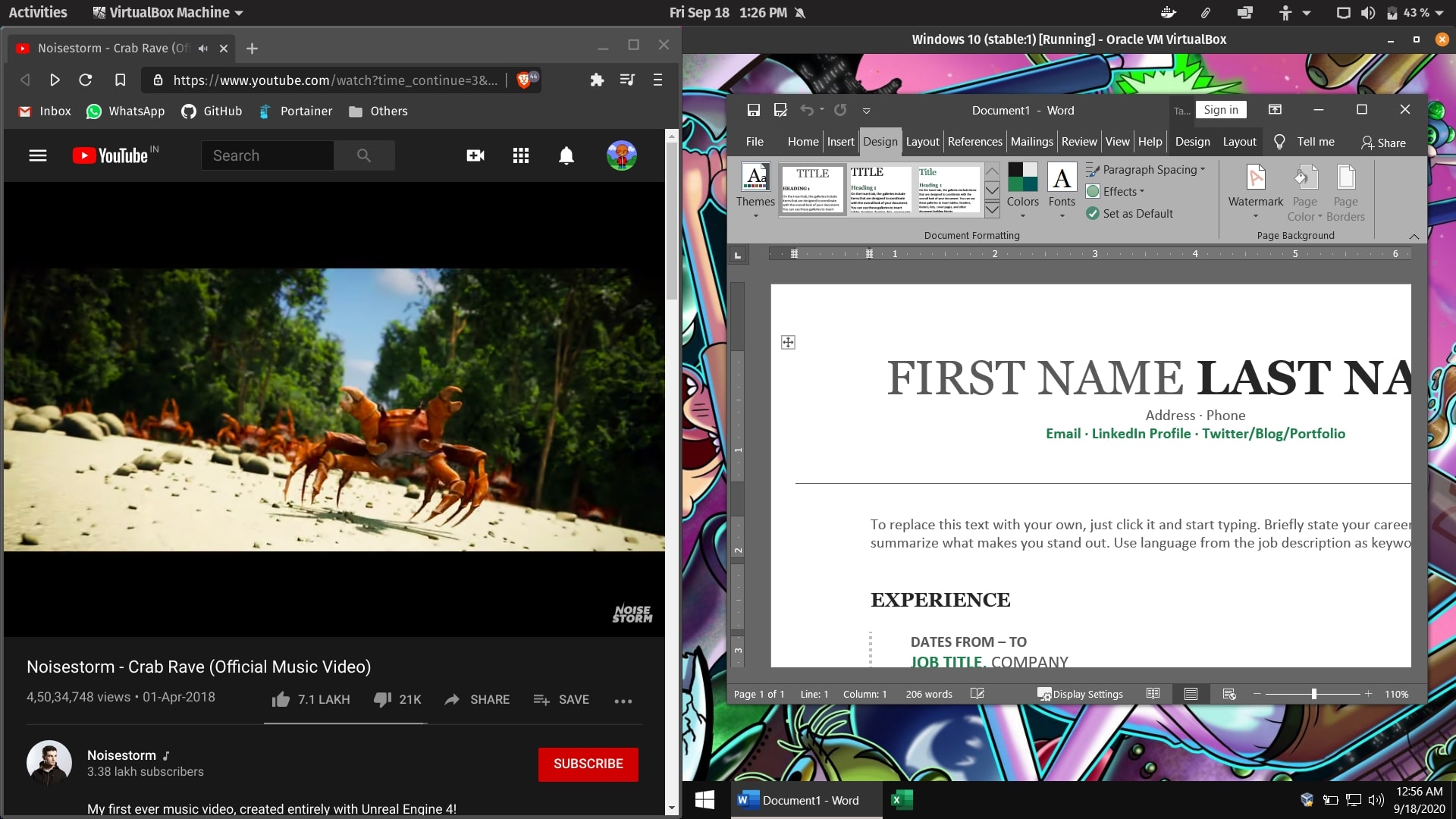Switch to Print Layout view
The height and width of the screenshot is (819, 1456).
click(1191, 694)
